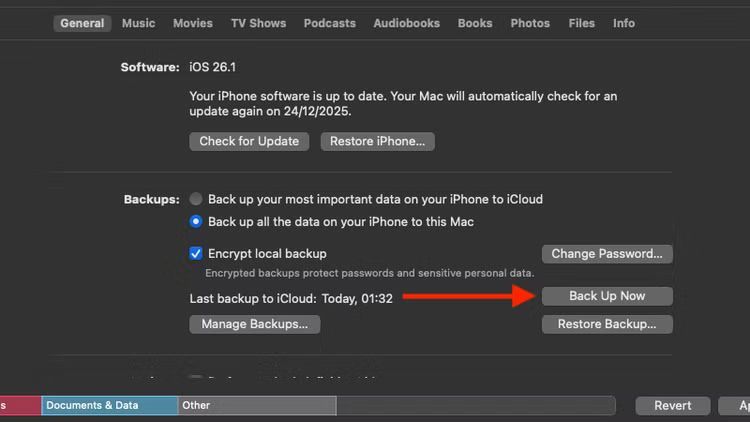Open the Movies tab
750x422 pixels.
(x=192, y=23)
